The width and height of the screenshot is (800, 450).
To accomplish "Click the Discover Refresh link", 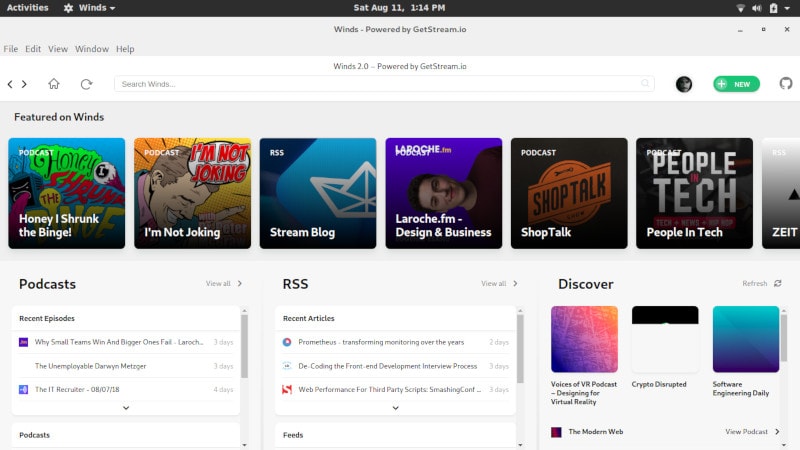I will pos(755,283).
